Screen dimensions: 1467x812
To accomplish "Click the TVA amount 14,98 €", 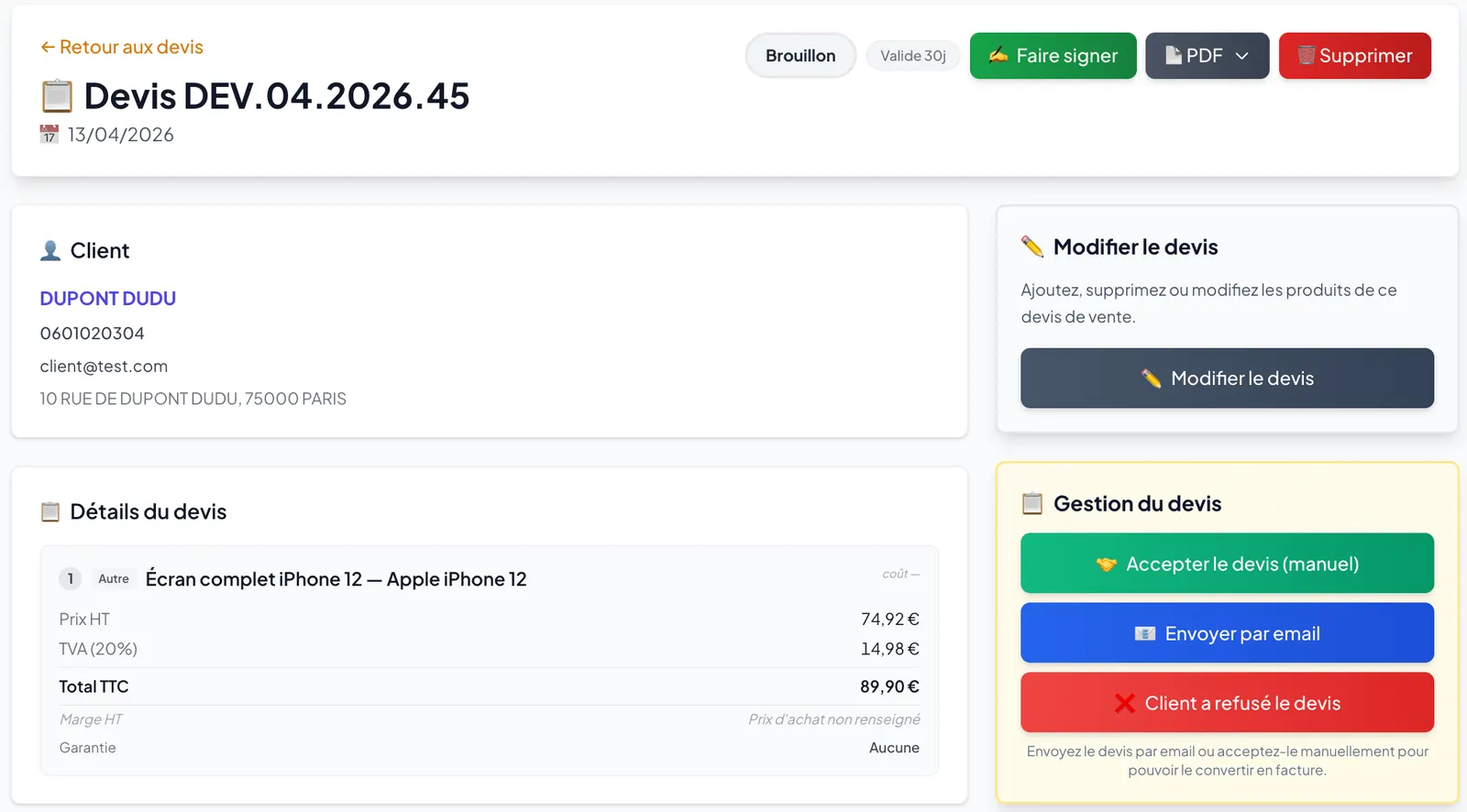I will 889,649.
